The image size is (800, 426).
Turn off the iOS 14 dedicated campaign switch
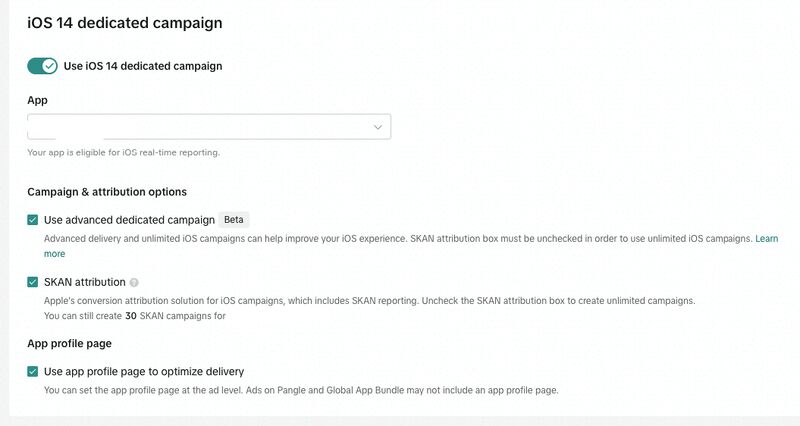tap(42, 66)
